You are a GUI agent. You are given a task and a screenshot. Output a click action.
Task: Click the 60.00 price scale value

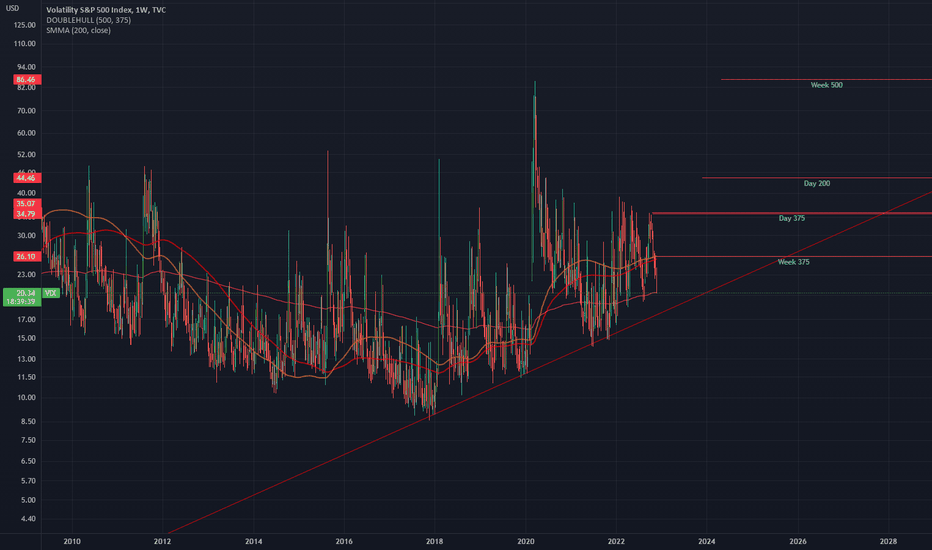tap(26, 133)
